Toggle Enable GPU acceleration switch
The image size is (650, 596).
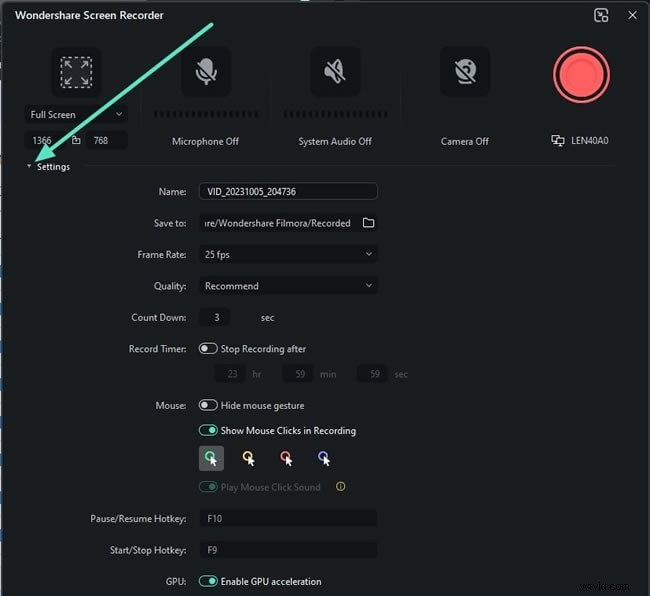[x=208, y=581]
